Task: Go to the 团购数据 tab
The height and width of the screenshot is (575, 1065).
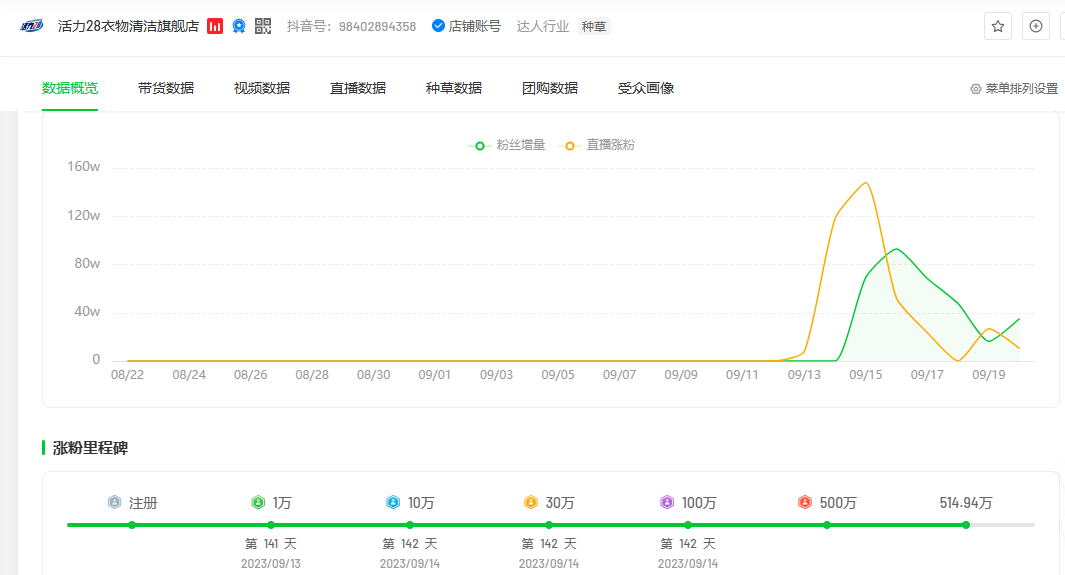Action: pyautogui.click(x=550, y=88)
